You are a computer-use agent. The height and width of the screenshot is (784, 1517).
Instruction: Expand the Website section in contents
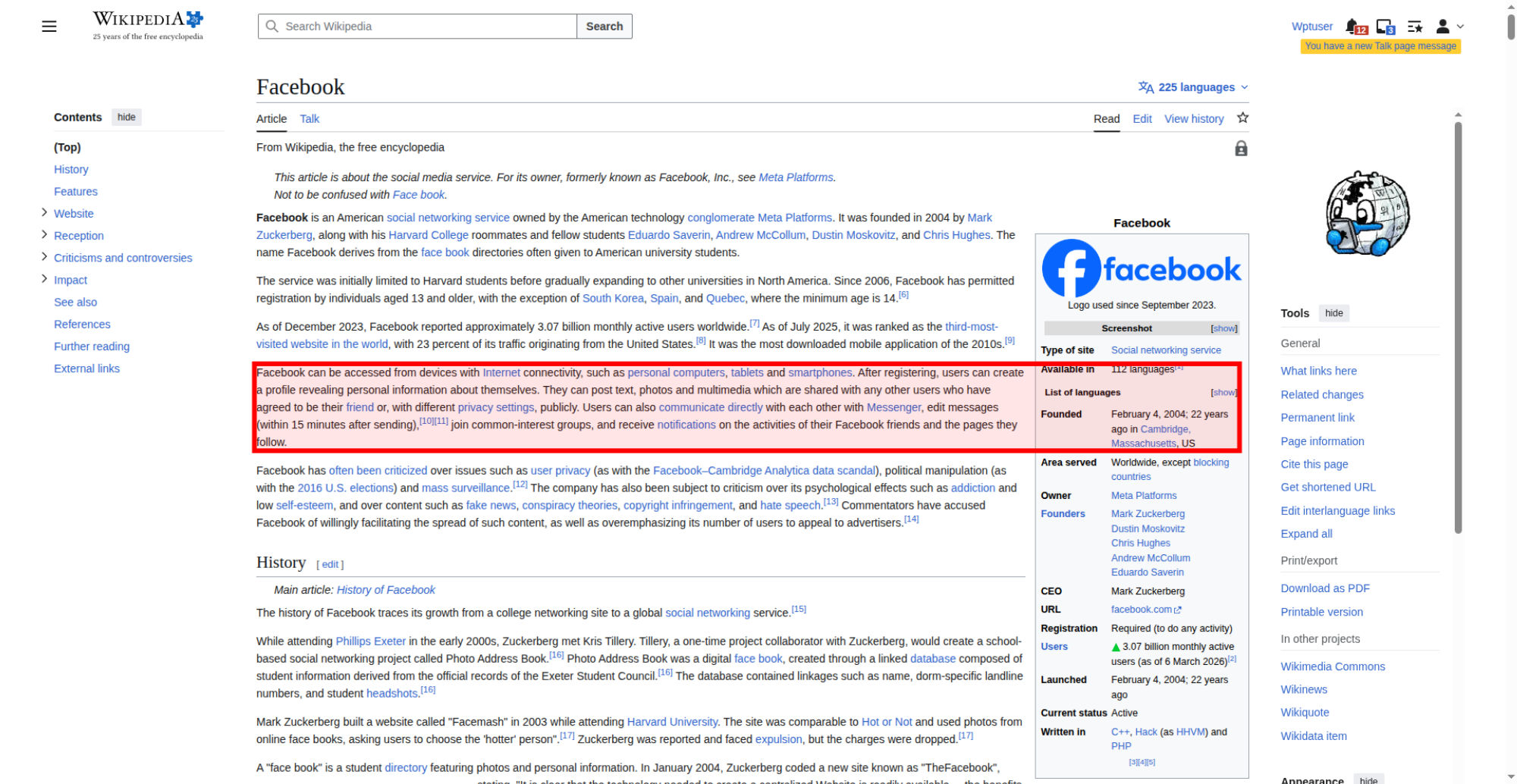click(x=44, y=213)
